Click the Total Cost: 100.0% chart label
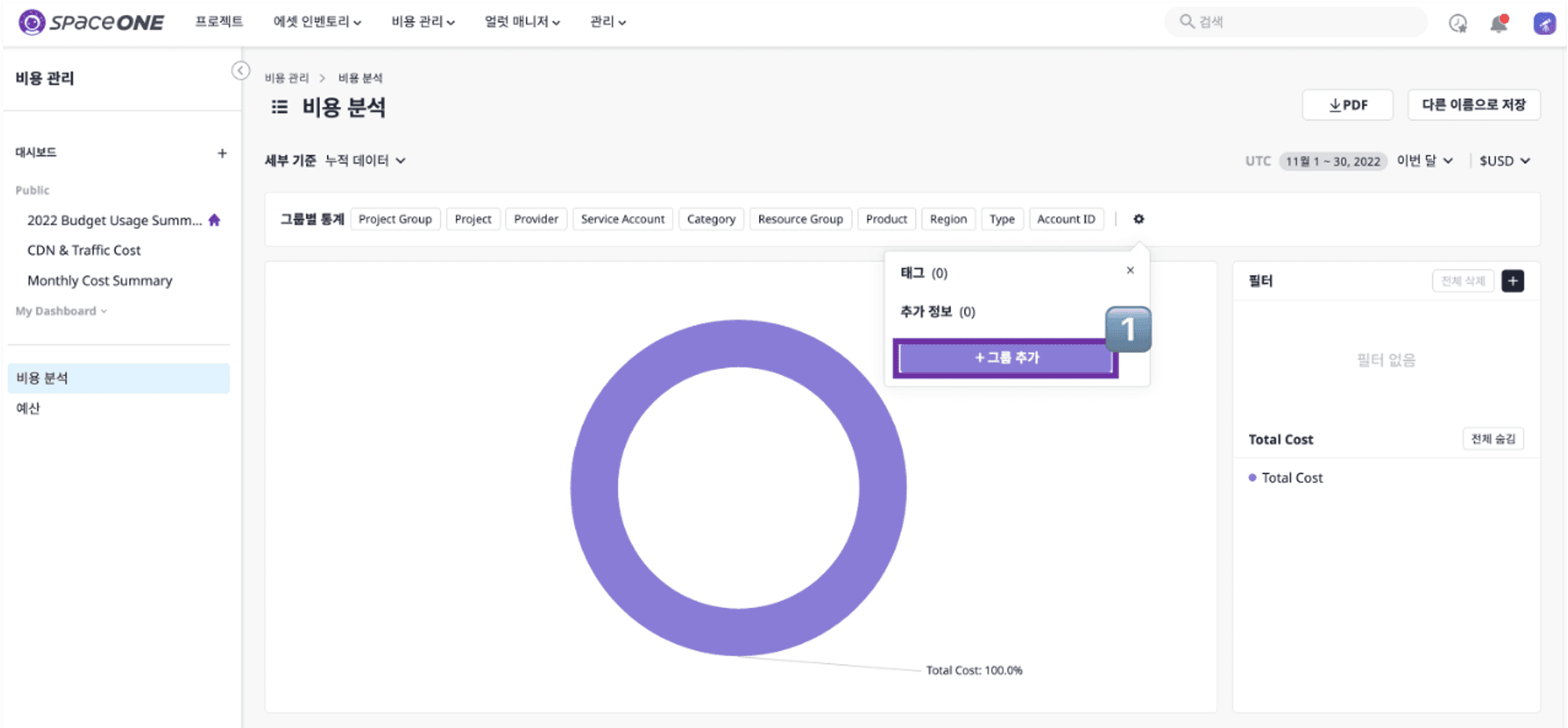This screenshot has width=1568, height=728. click(975, 671)
